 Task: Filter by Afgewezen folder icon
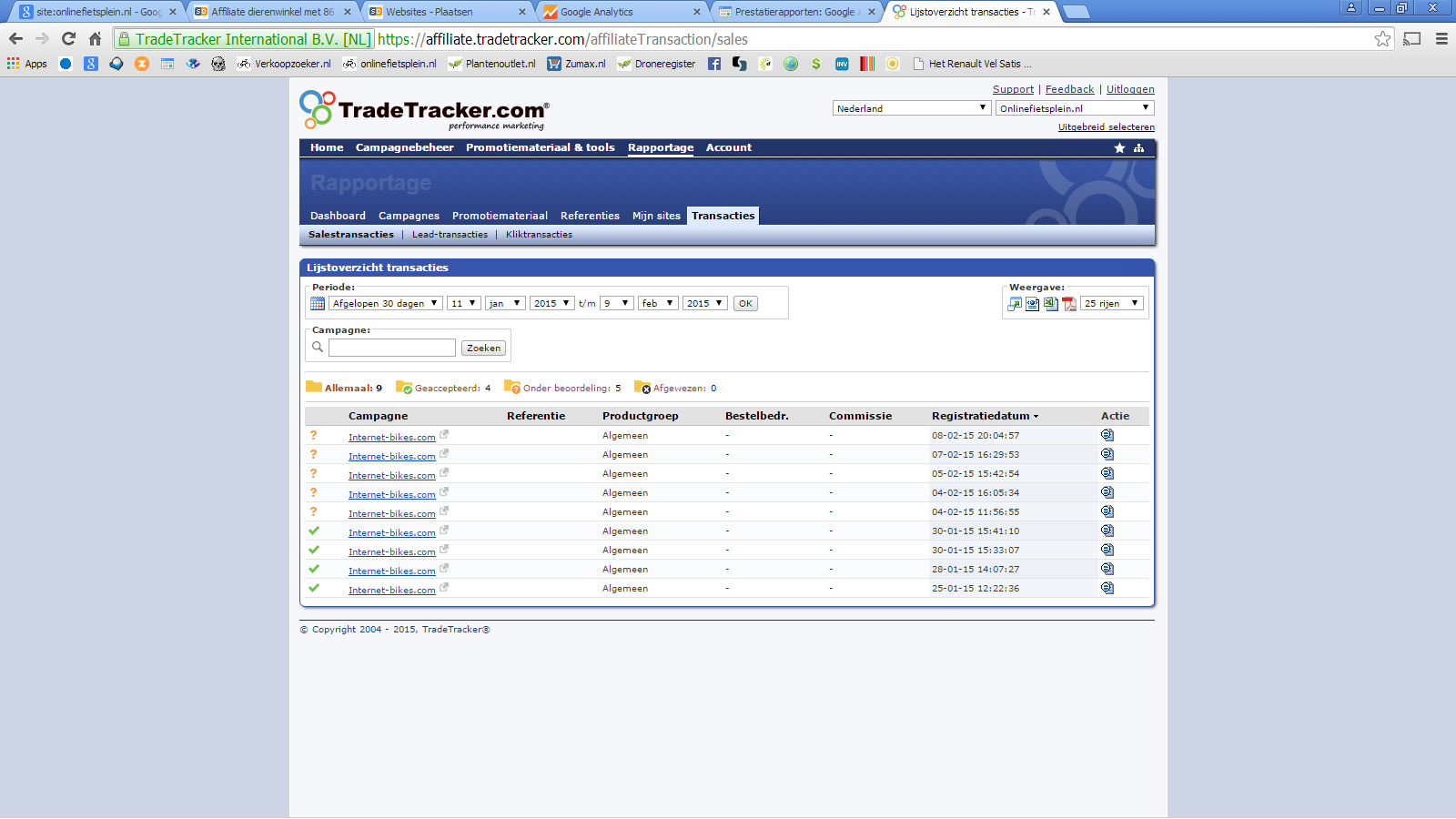click(642, 387)
